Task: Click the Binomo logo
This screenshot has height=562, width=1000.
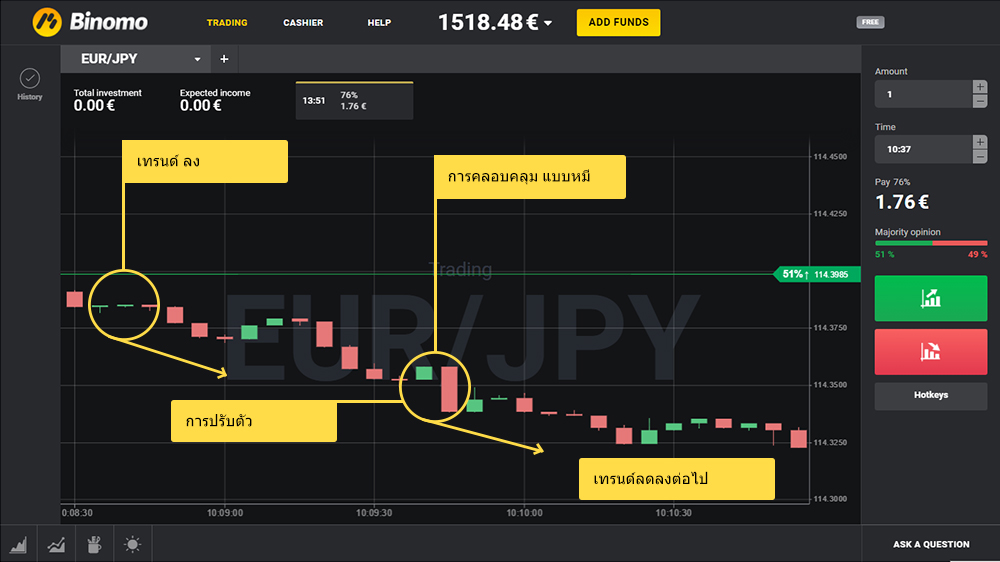Action: point(90,21)
